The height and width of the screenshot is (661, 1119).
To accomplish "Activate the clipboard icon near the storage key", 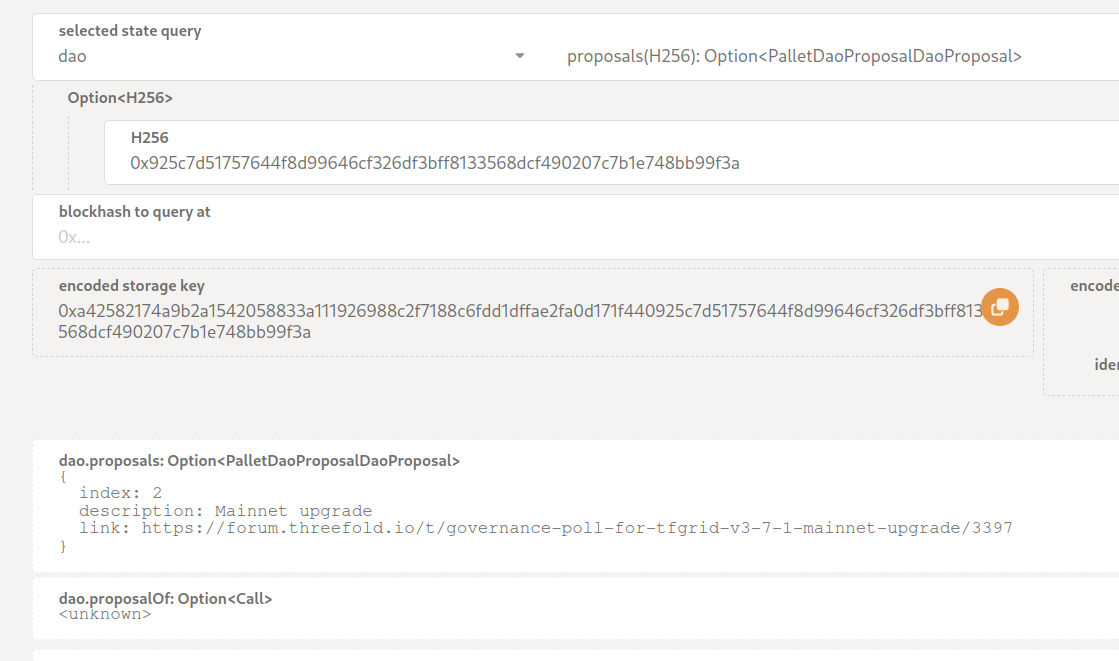I will [999, 307].
